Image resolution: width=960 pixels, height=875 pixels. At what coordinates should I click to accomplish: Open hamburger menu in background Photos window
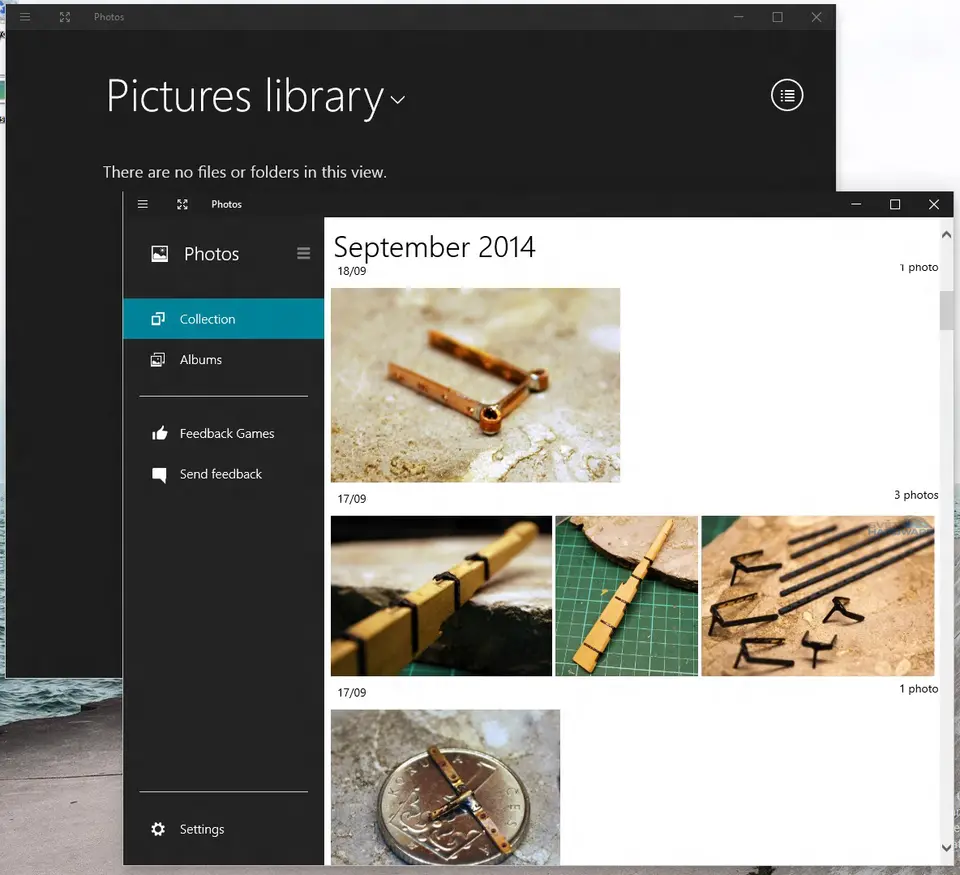coord(25,17)
